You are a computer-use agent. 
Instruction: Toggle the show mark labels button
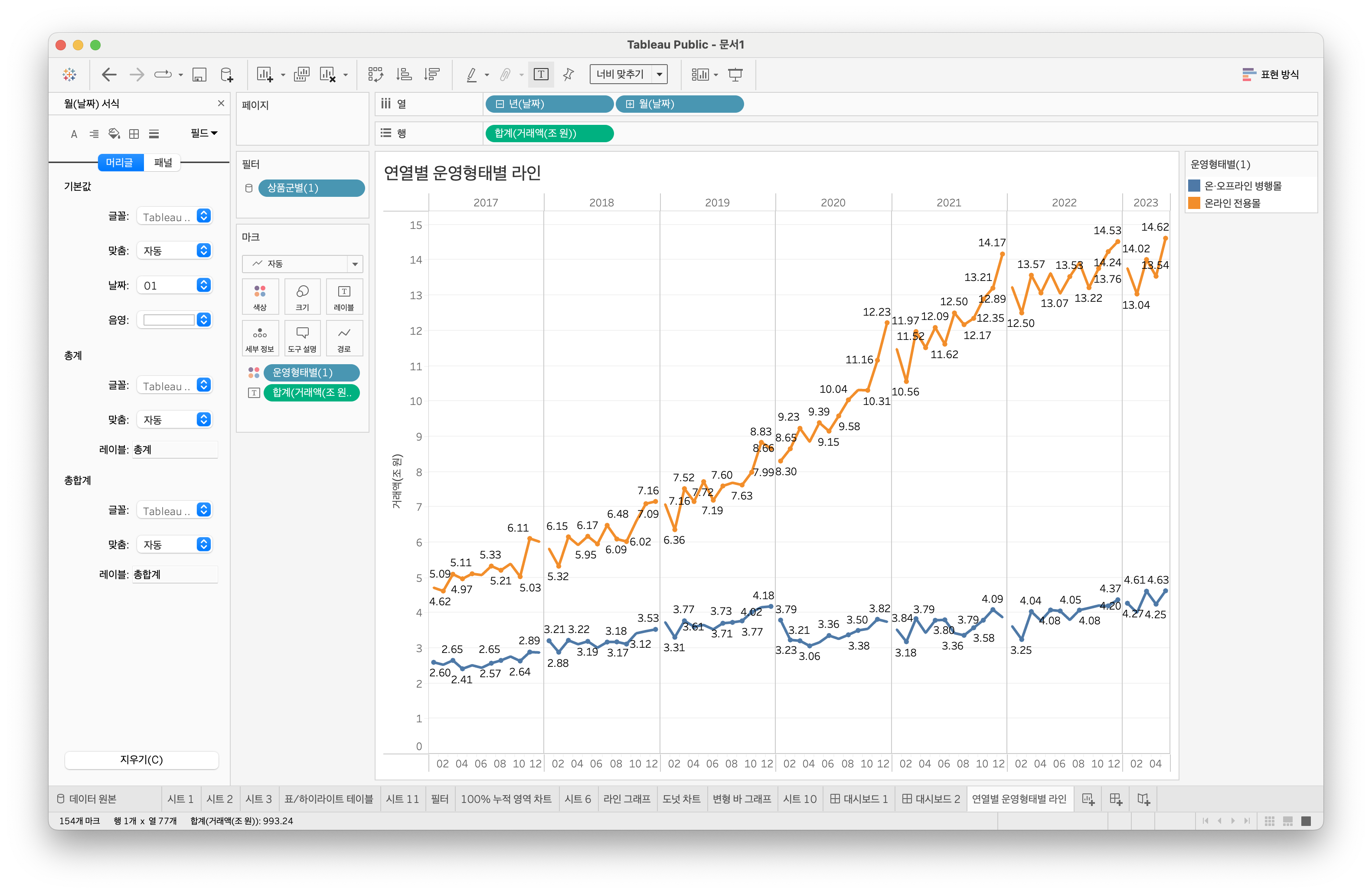point(541,75)
